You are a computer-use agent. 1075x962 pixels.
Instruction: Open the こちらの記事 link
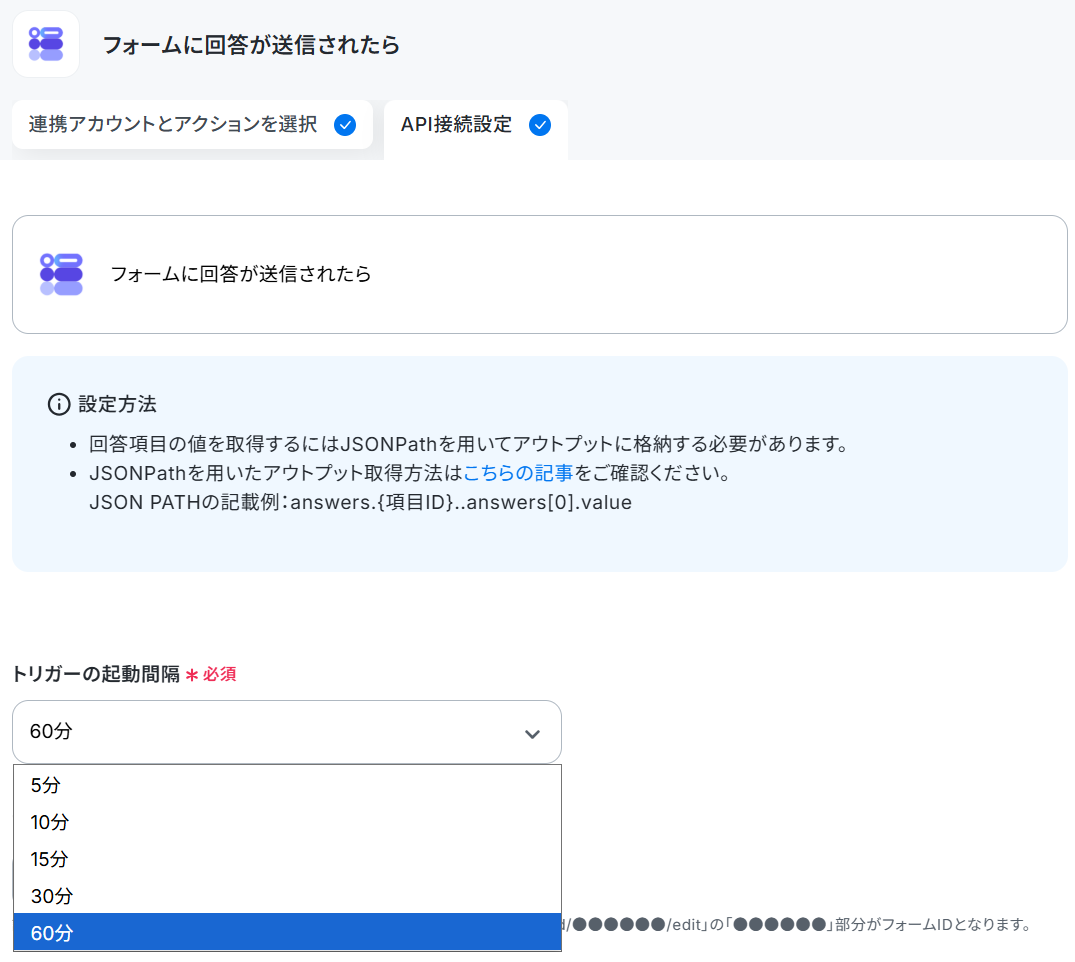point(518,473)
